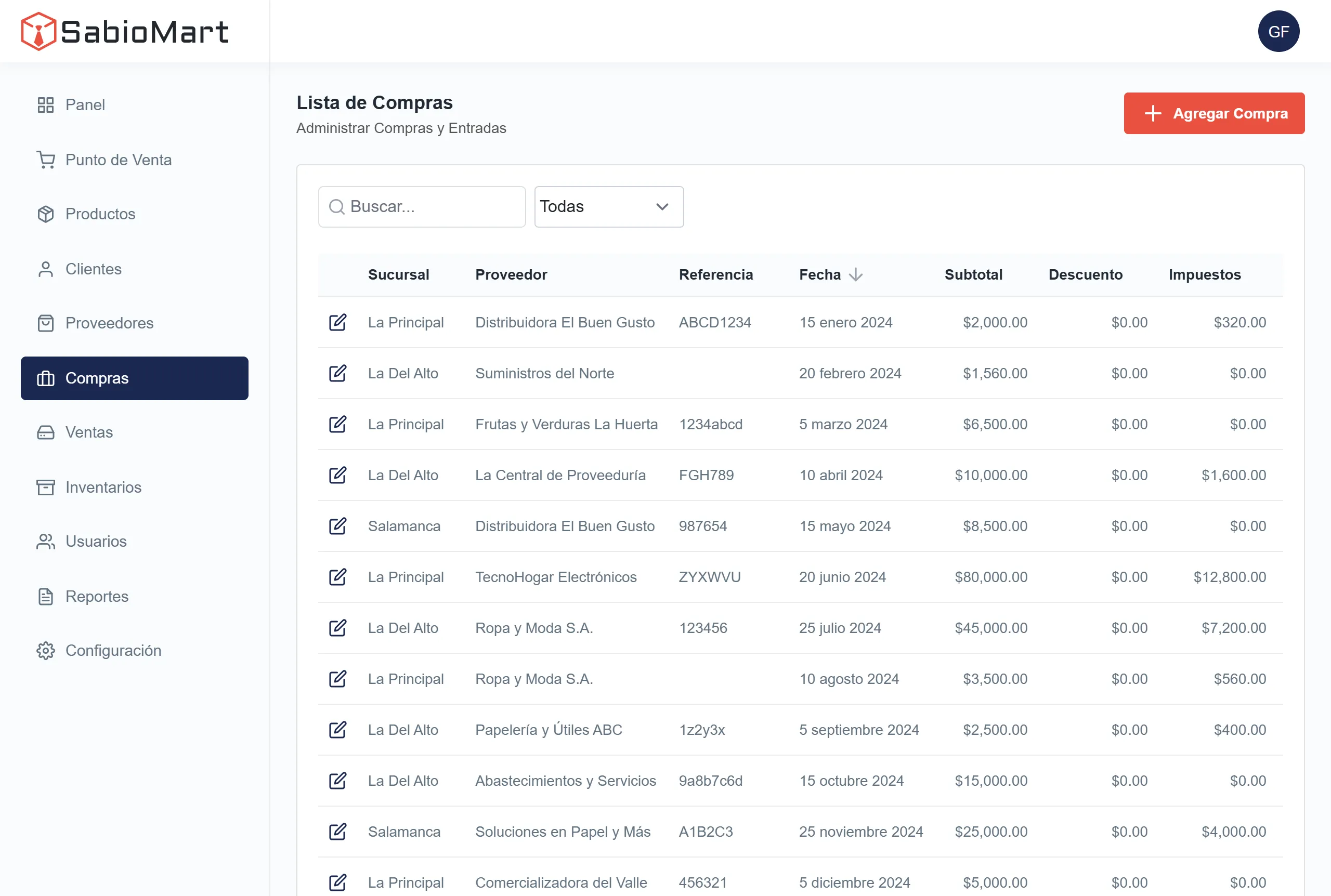Sort by Sucursal column header

(398, 275)
